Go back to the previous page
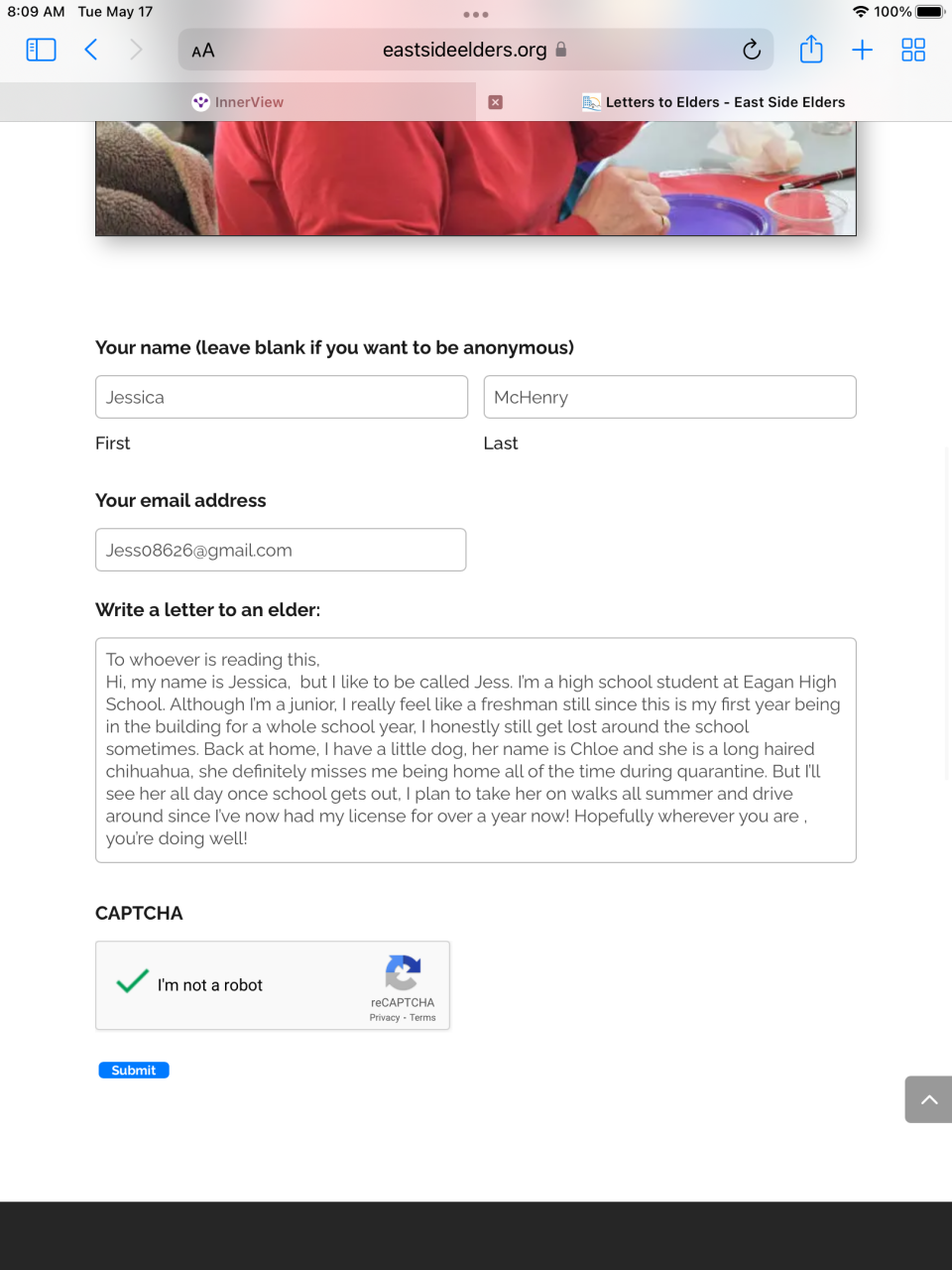The height and width of the screenshot is (1270, 952). pyautogui.click(x=90, y=50)
